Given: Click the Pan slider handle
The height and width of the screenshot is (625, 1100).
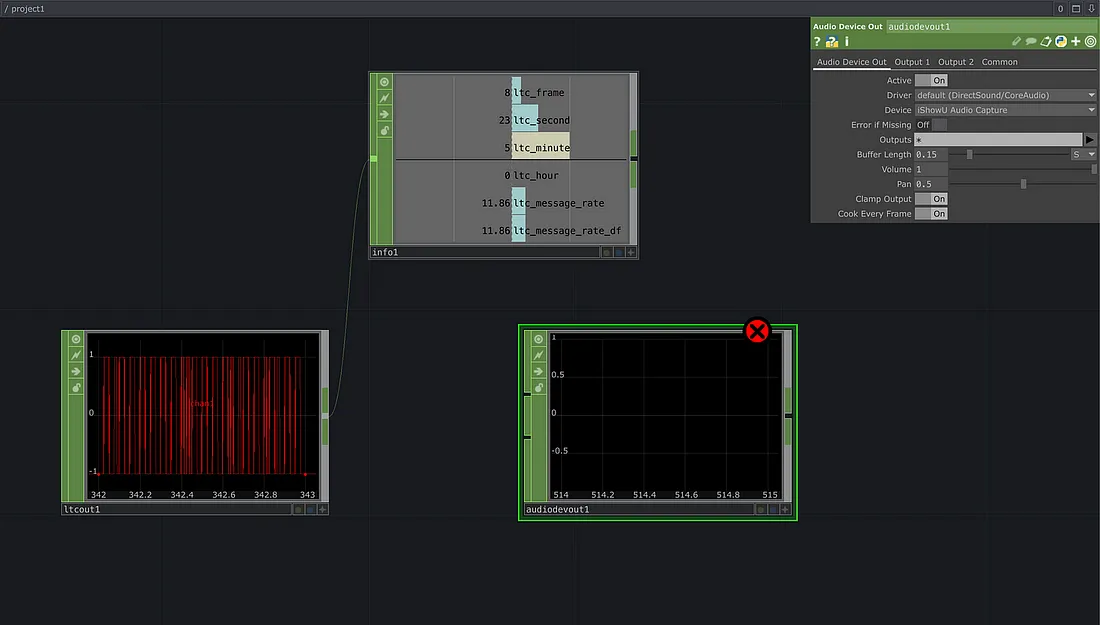Looking at the screenshot, I should click(1023, 184).
